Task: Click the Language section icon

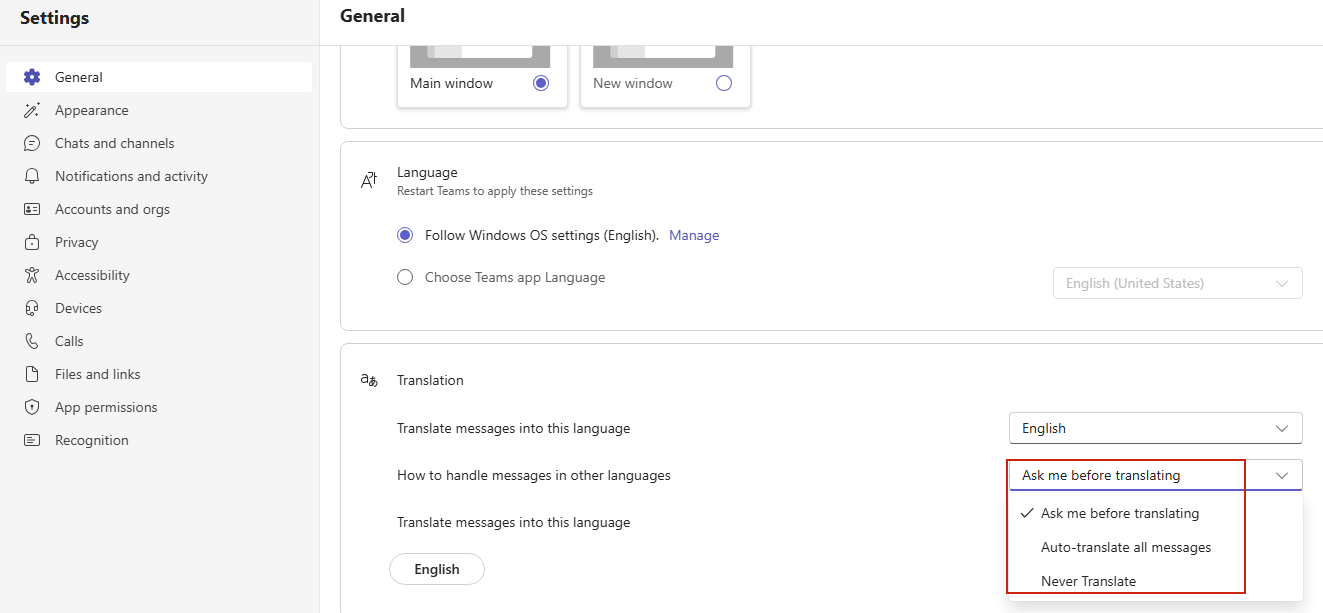Action: [369, 180]
